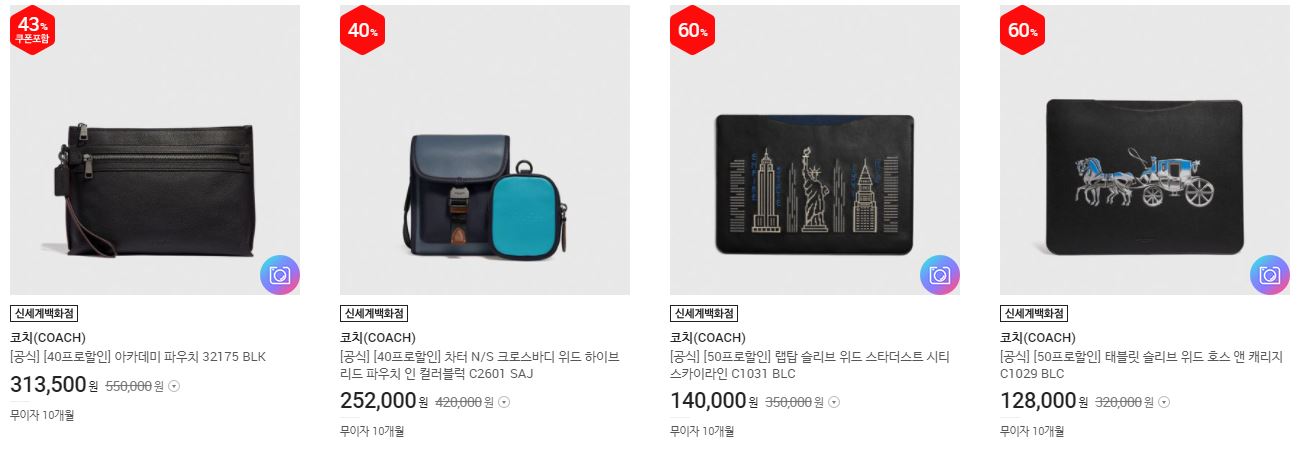Image resolution: width=1298 pixels, height=460 pixels.
Task: Expand price details next to 320,000원
Action: tap(1164, 402)
